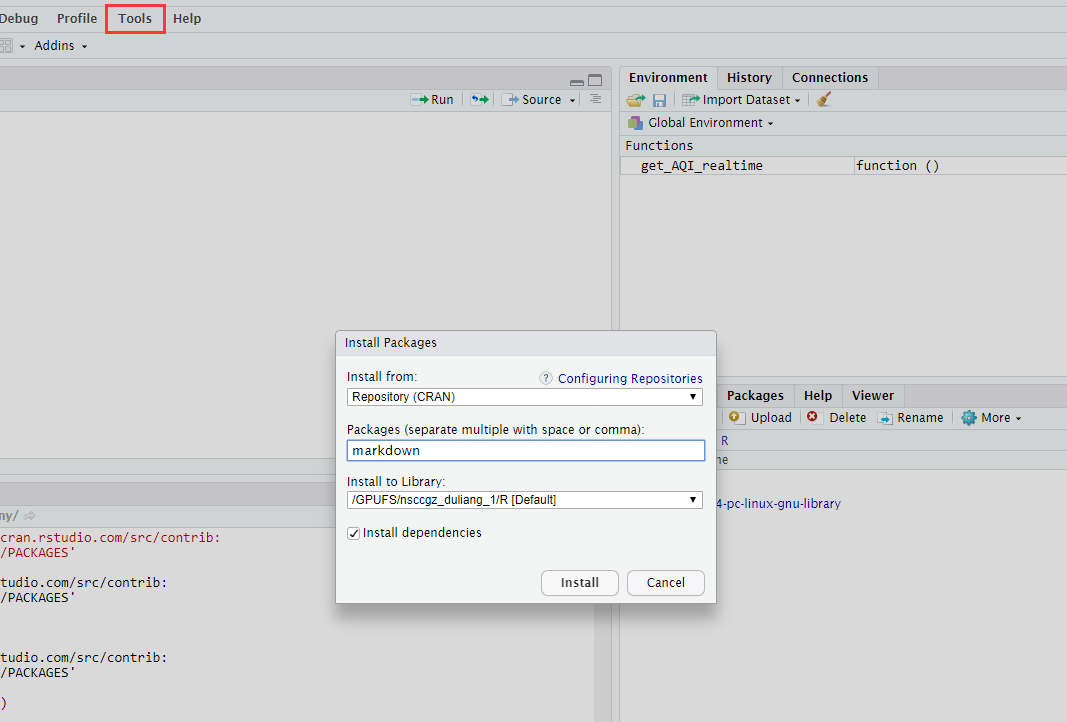1067x722 pixels.
Task: Open the pc-linux-gnu-library folder link
Action: tap(778, 504)
